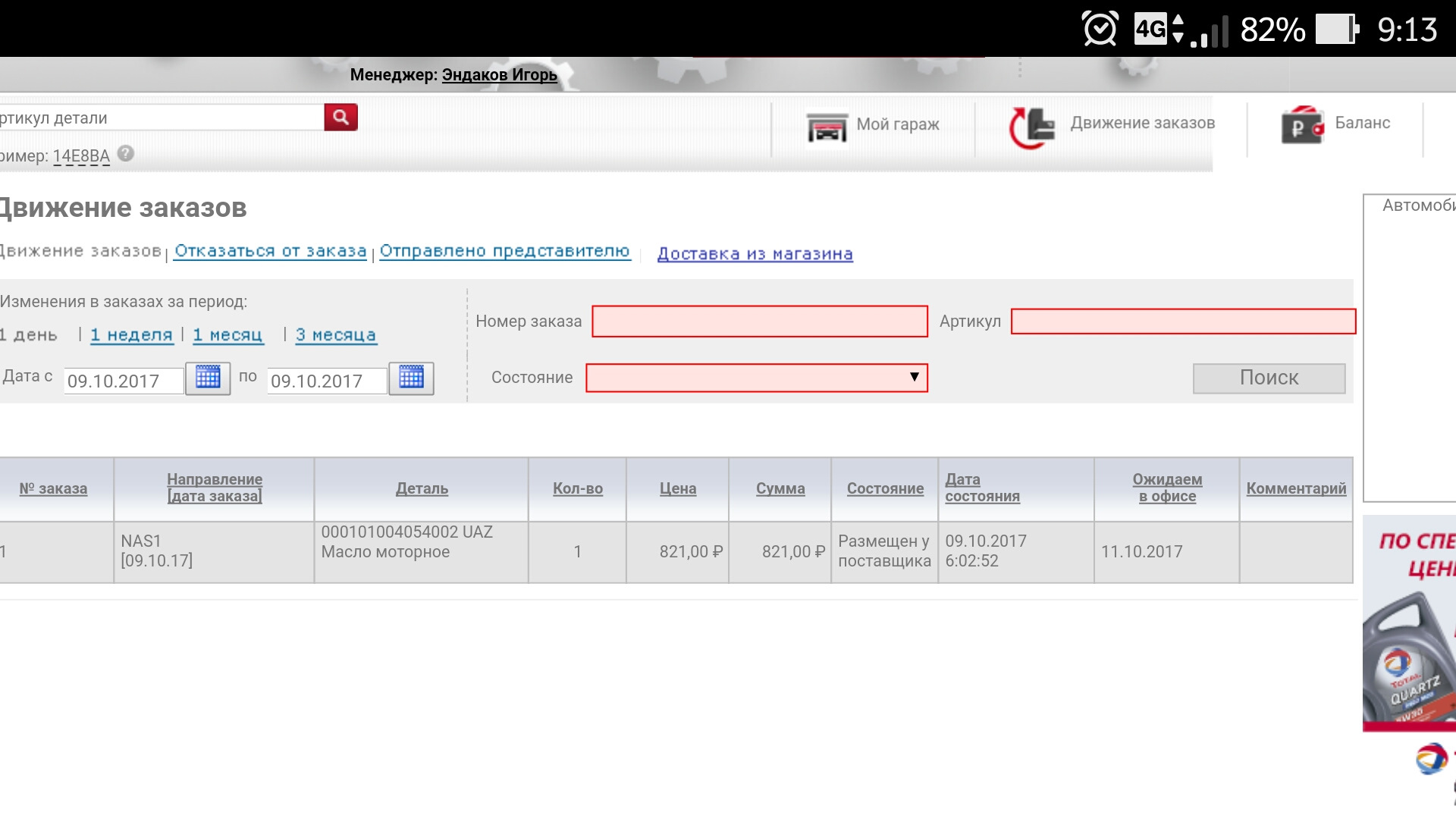Click the Поиск button

click(1269, 378)
